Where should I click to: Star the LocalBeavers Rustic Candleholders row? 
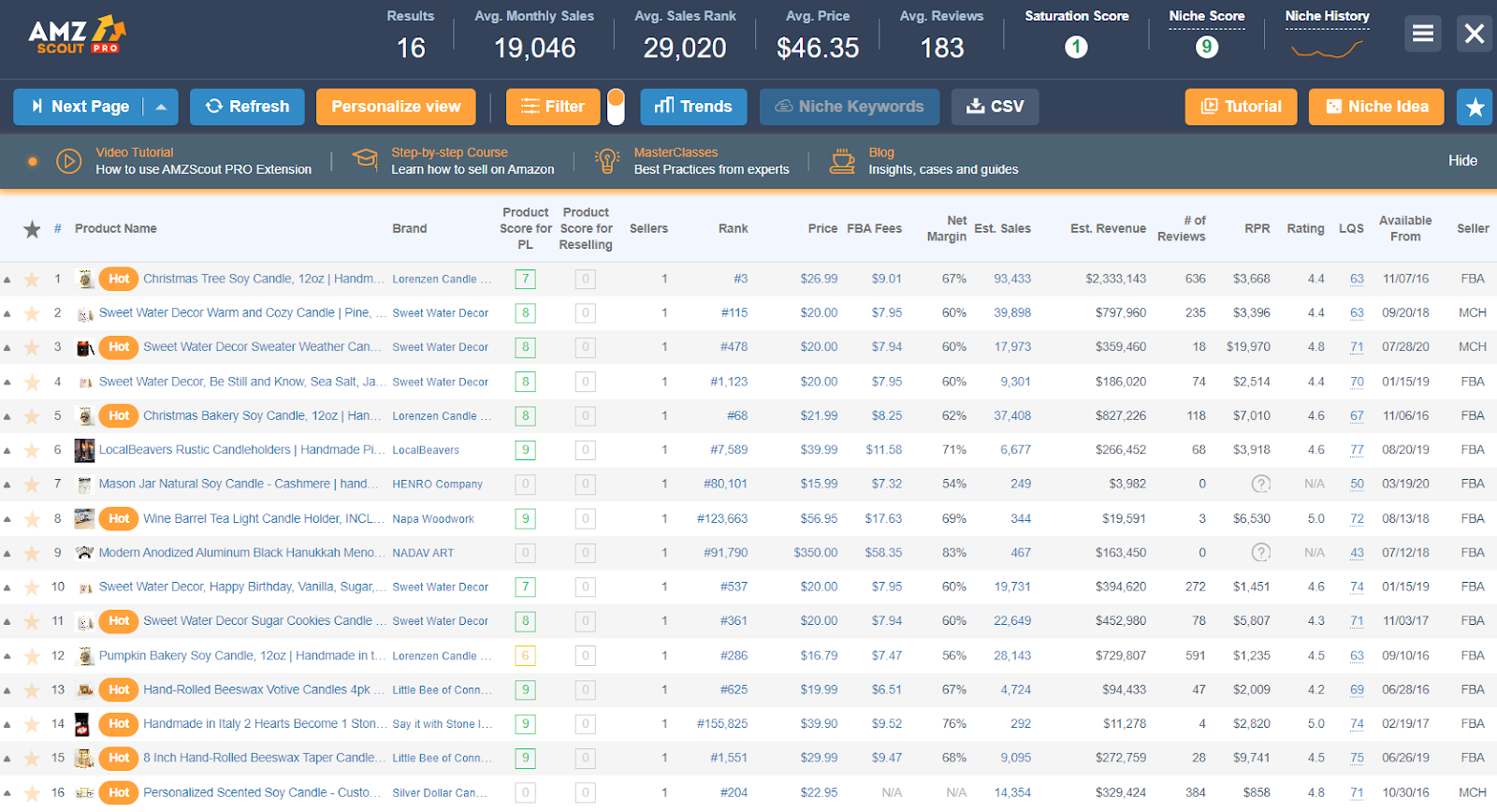point(32,450)
